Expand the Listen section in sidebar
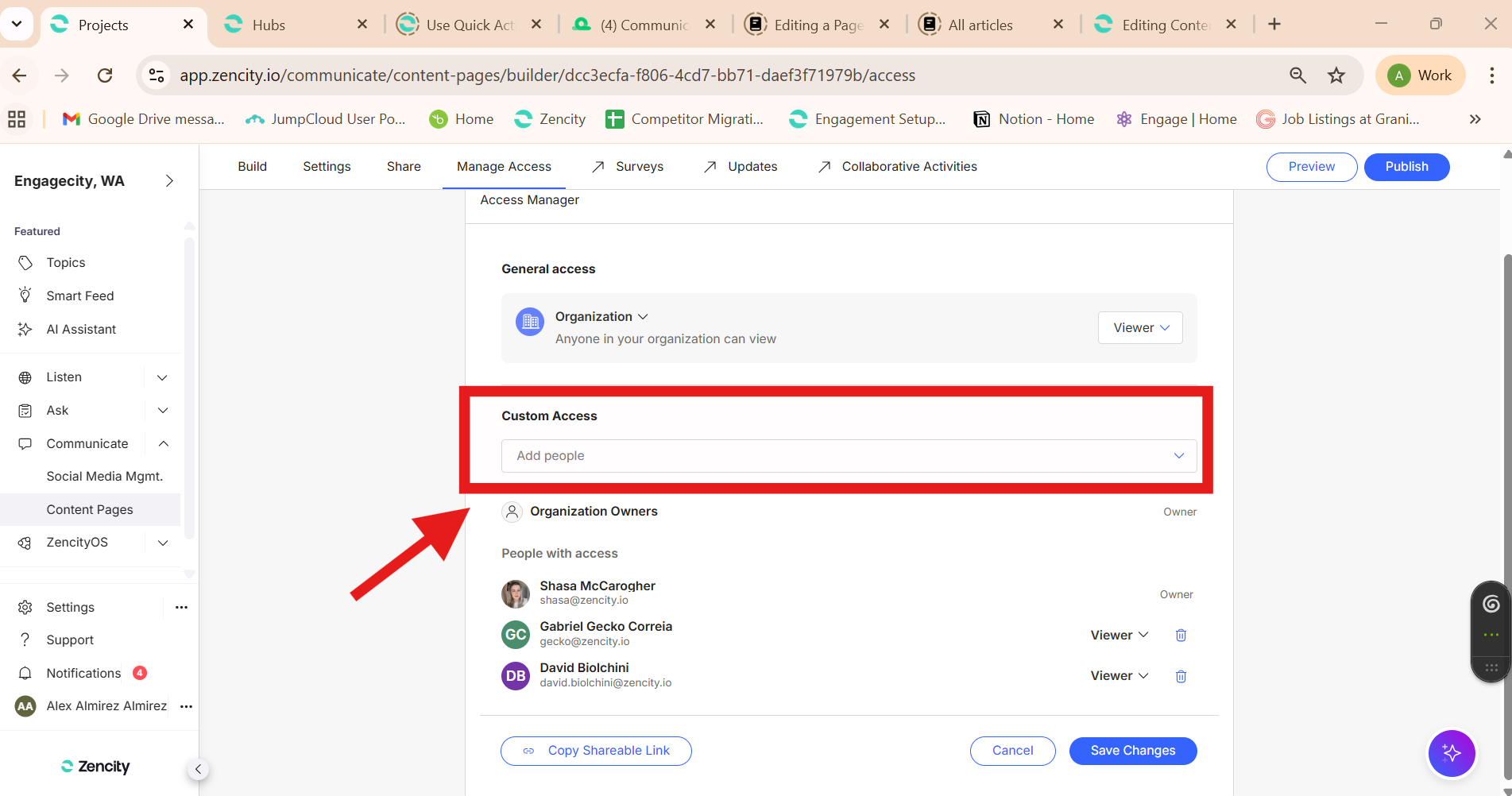The width and height of the screenshot is (1512, 796). [162, 377]
